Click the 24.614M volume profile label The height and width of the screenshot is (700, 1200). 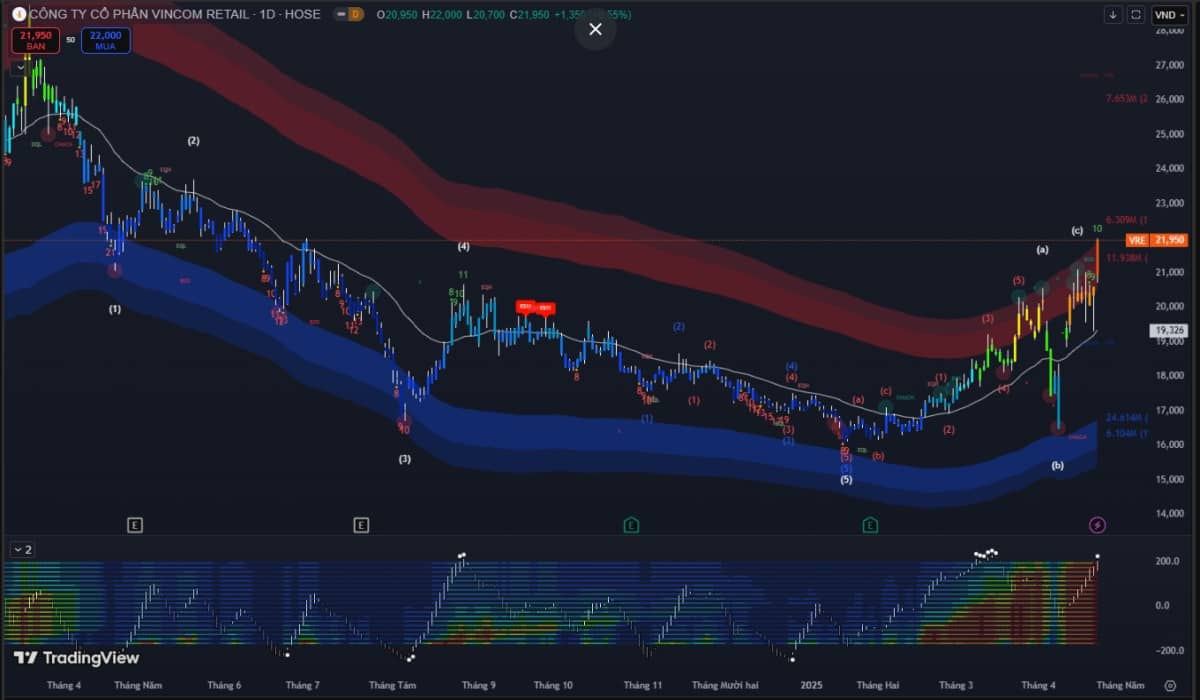click(1128, 417)
